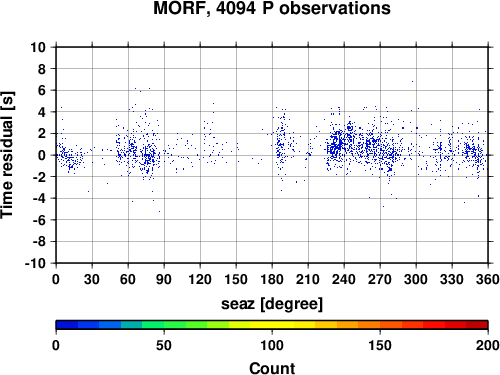Click the x-axis tick label 90
This screenshot has height=375, width=500.
[x=164, y=279]
